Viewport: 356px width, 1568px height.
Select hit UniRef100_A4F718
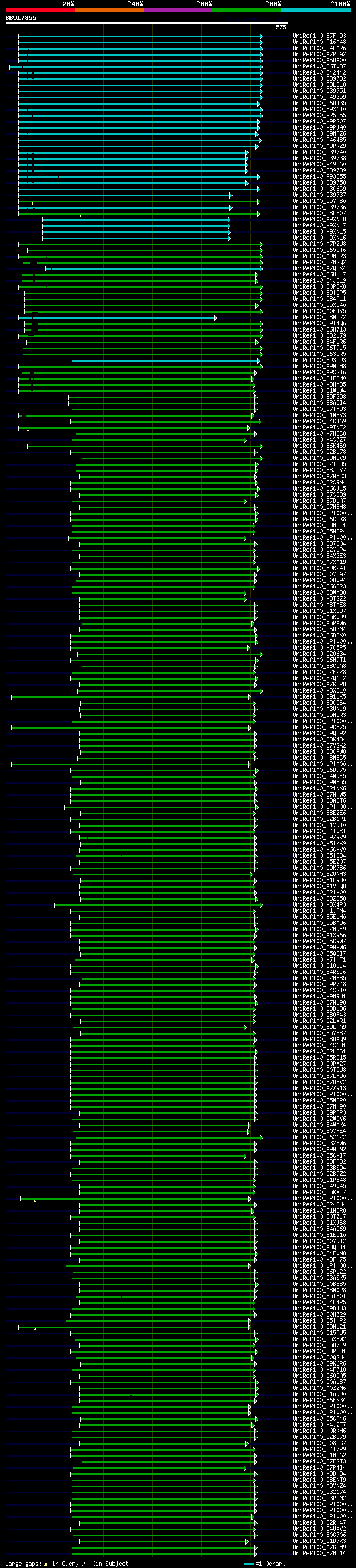[x=319, y=1369]
